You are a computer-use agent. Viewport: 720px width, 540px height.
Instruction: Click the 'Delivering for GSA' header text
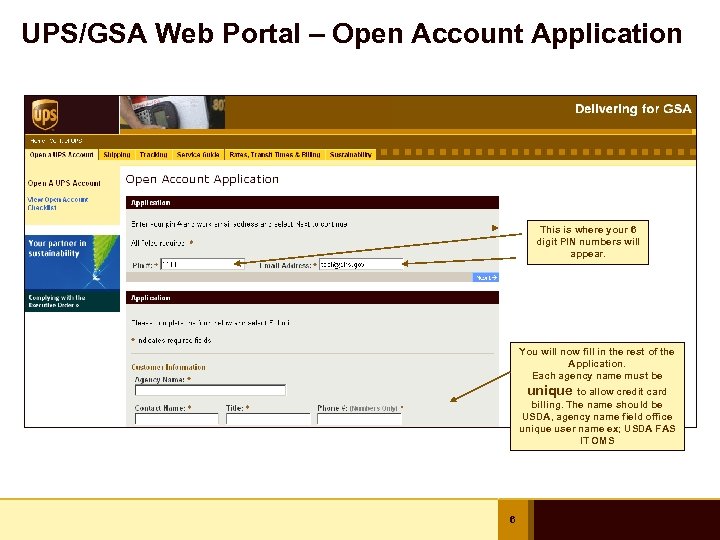click(633, 109)
